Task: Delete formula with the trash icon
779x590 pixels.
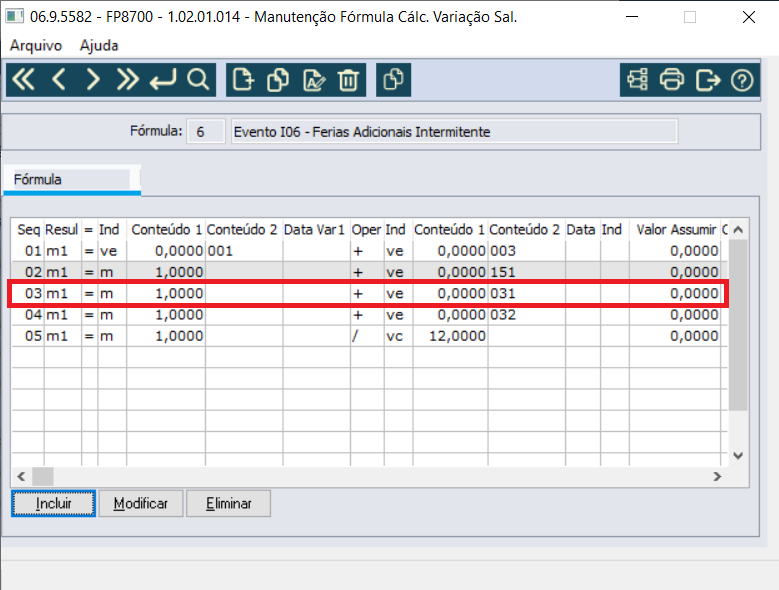Action: point(348,79)
